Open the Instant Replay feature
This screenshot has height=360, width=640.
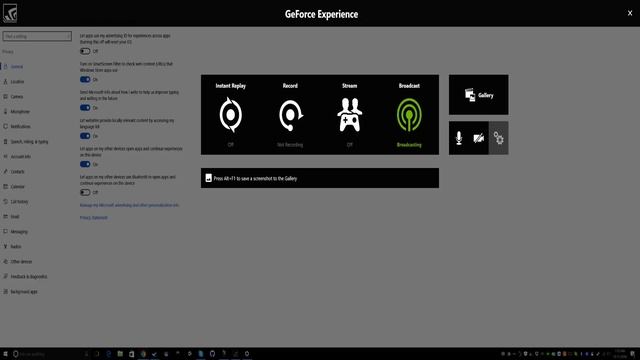(x=231, y=115)
